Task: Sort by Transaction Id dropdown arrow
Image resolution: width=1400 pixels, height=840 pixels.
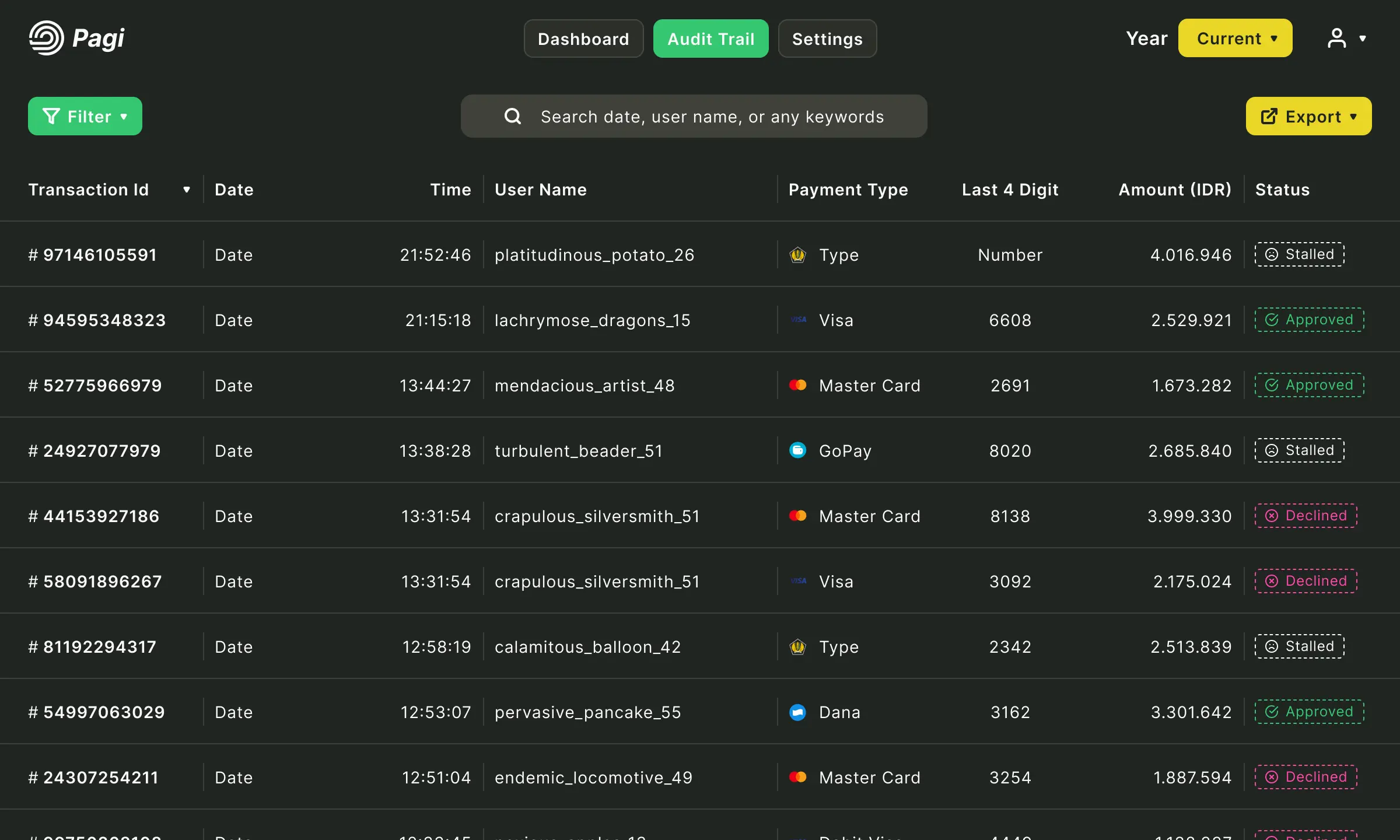Action: [187, 190]
